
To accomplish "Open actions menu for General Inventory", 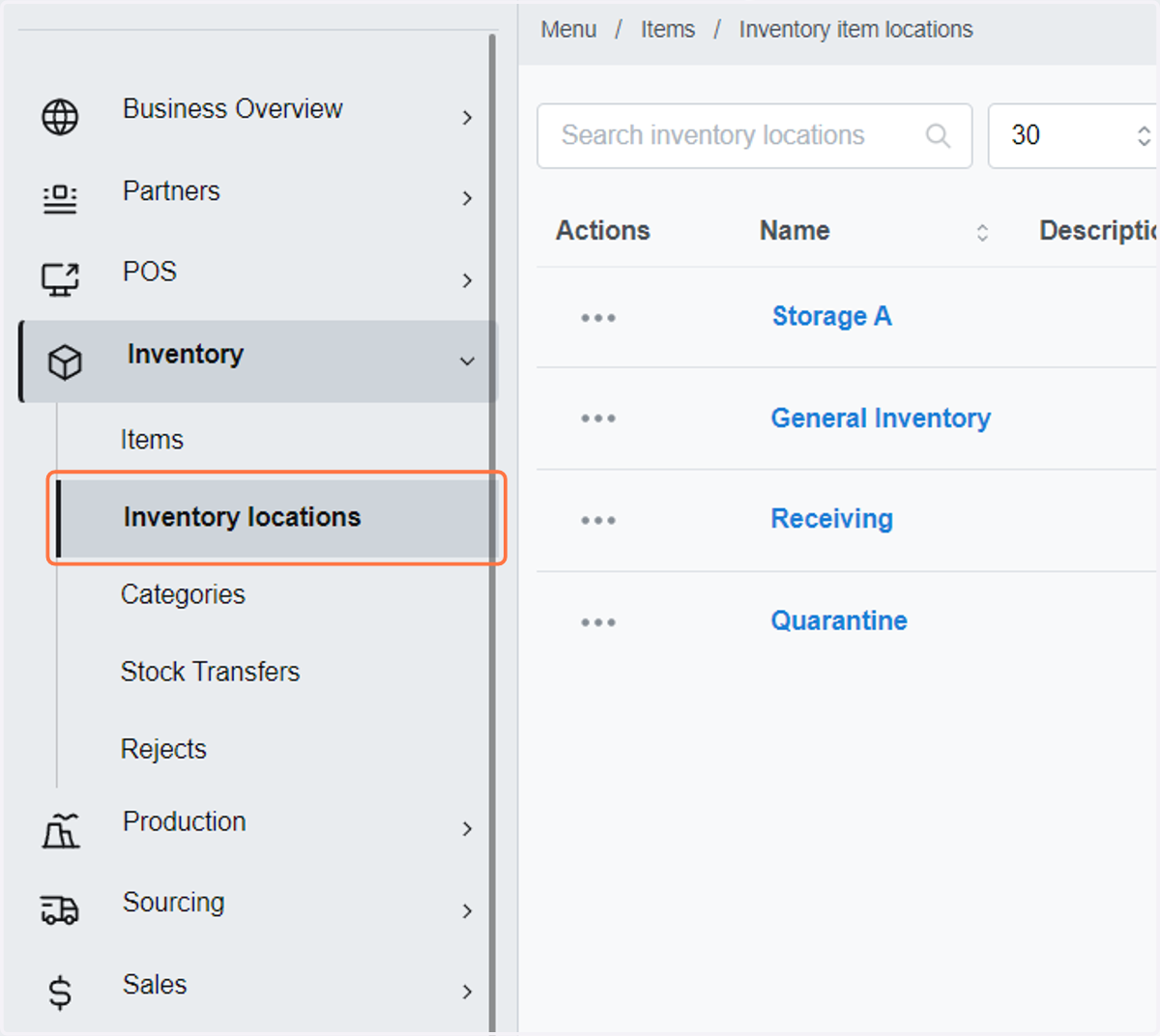I will (598, 418).
